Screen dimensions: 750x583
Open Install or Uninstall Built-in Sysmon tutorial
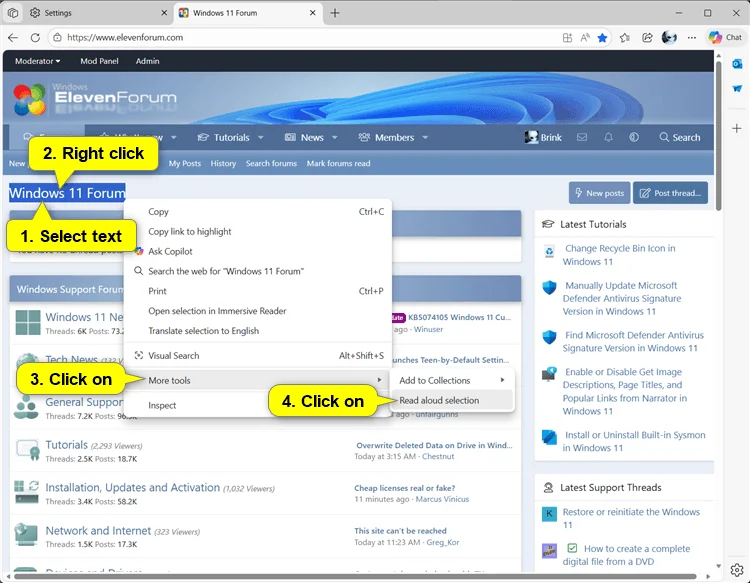[x=634, y=441]
